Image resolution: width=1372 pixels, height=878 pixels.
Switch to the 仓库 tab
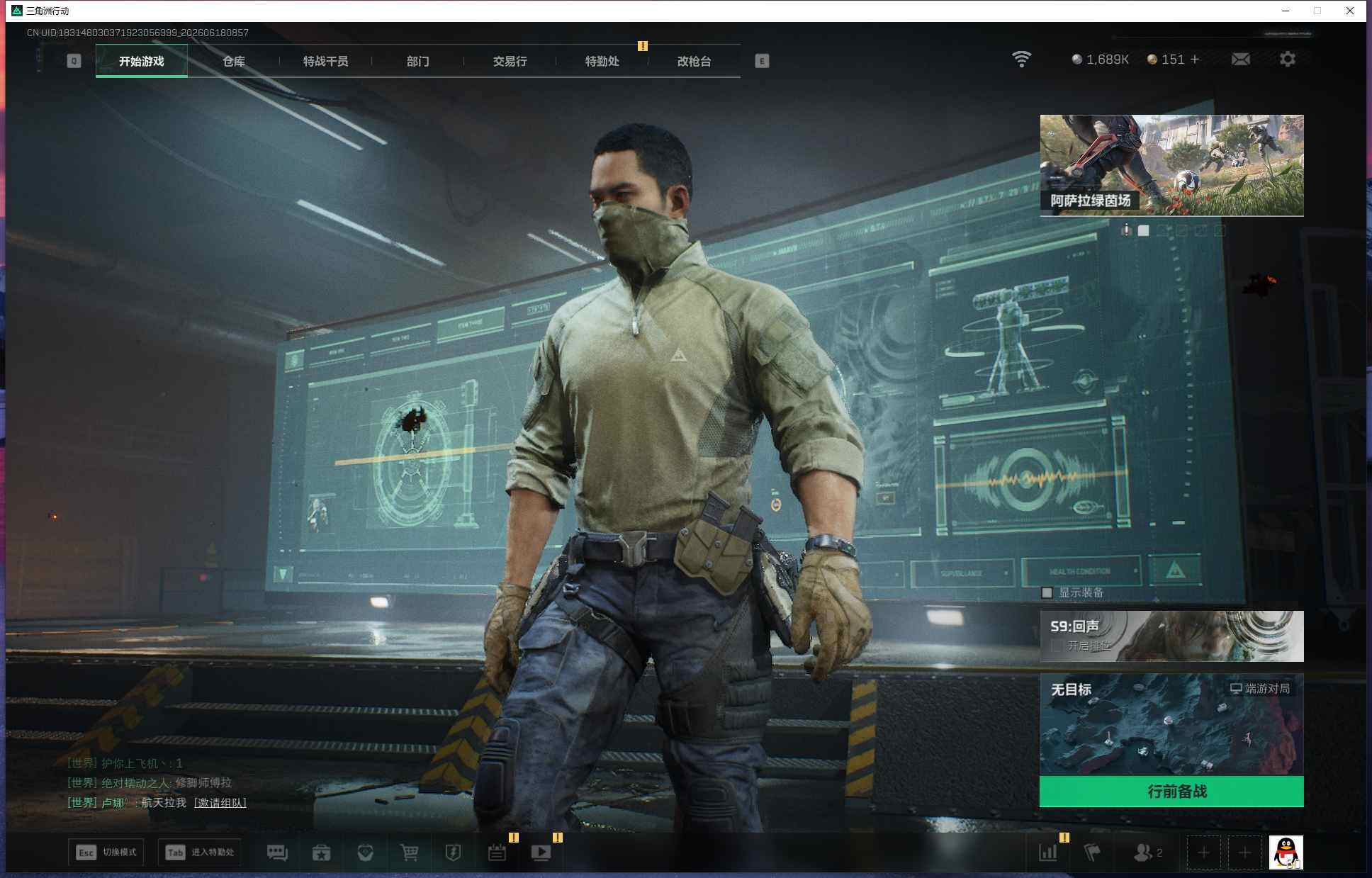(x=234, y=61)
